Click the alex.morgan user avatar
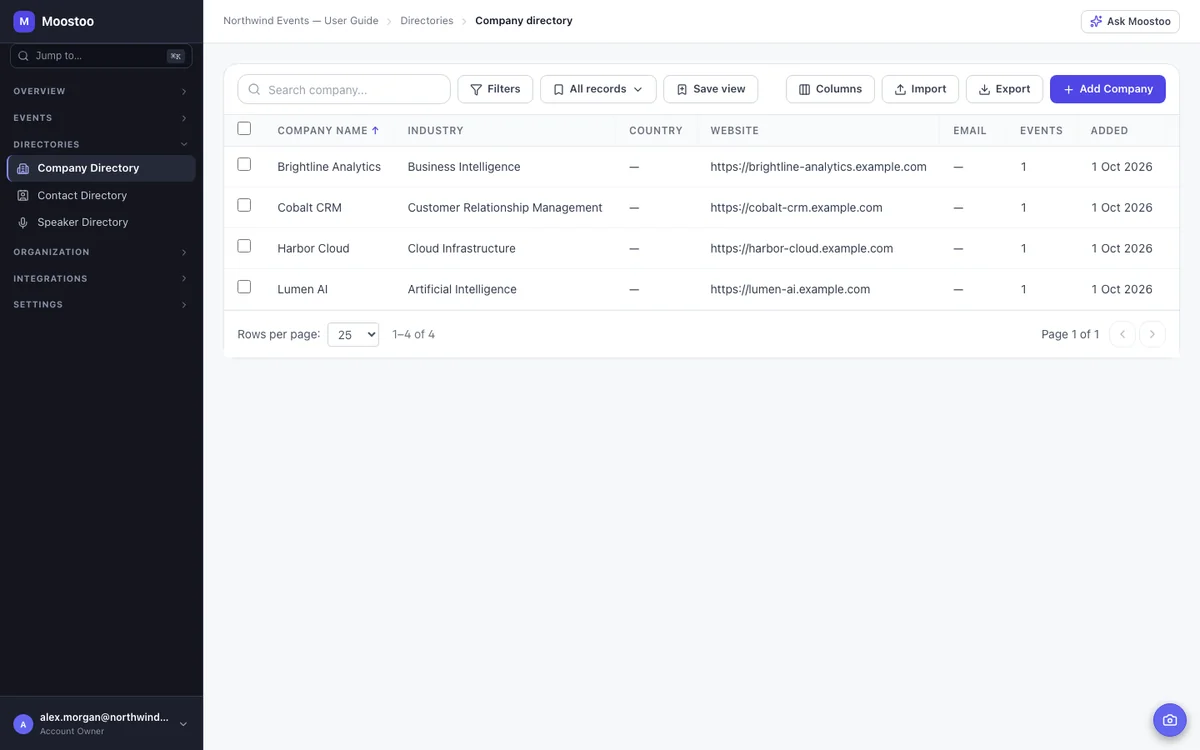 tap(23, 724)
